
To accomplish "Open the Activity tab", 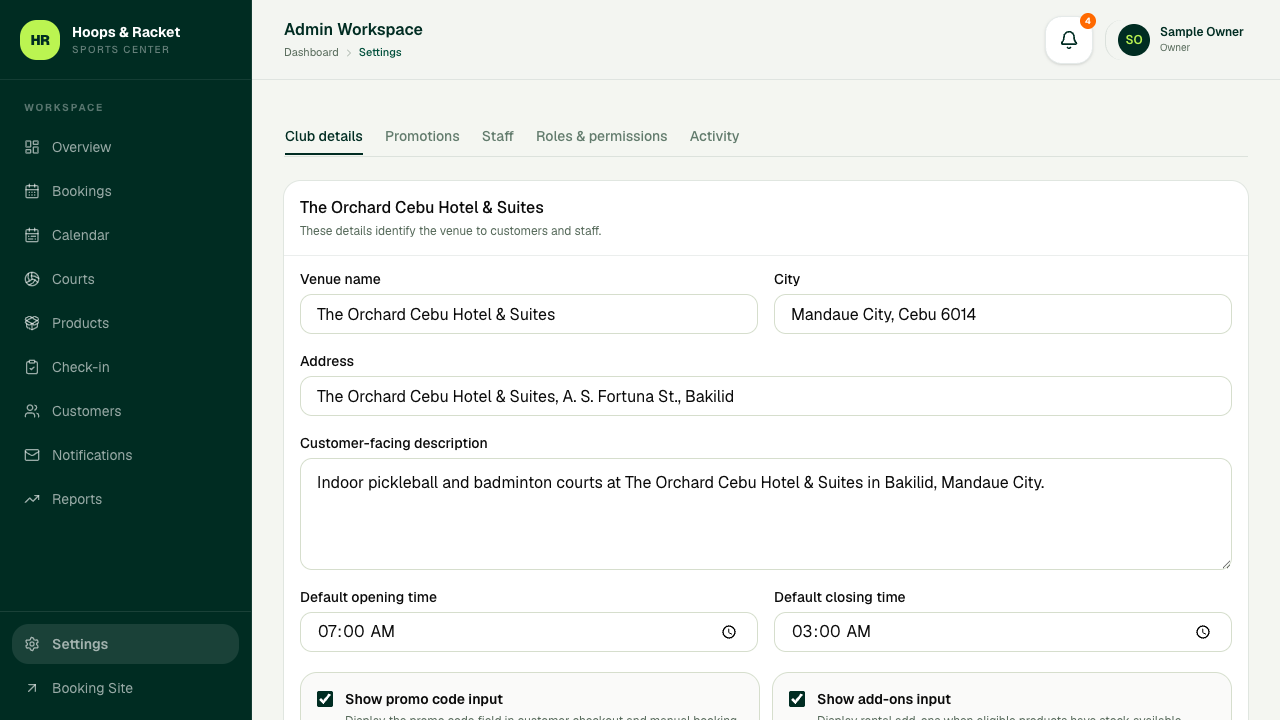I will tap(714, 136).
